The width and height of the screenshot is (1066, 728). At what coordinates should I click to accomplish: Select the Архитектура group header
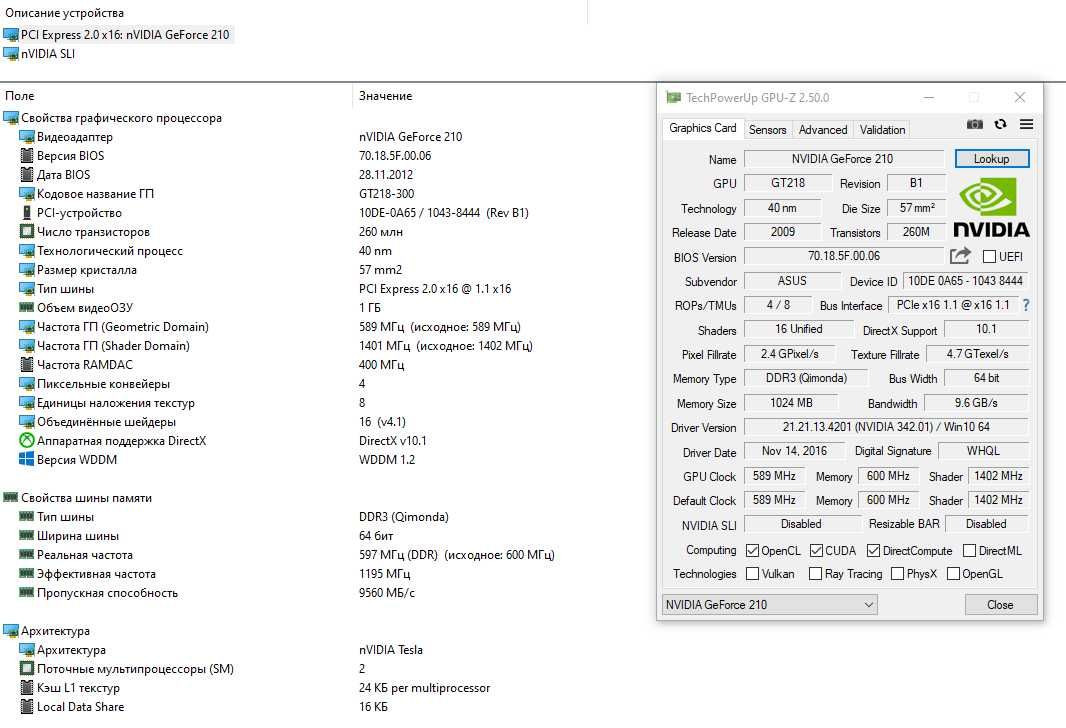tap(55, 631)
